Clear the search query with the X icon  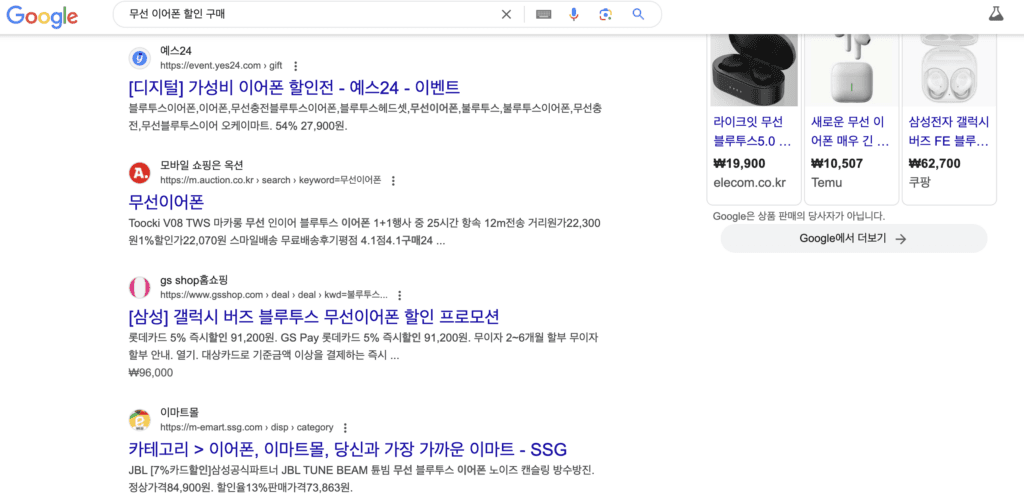coord(506,14)
